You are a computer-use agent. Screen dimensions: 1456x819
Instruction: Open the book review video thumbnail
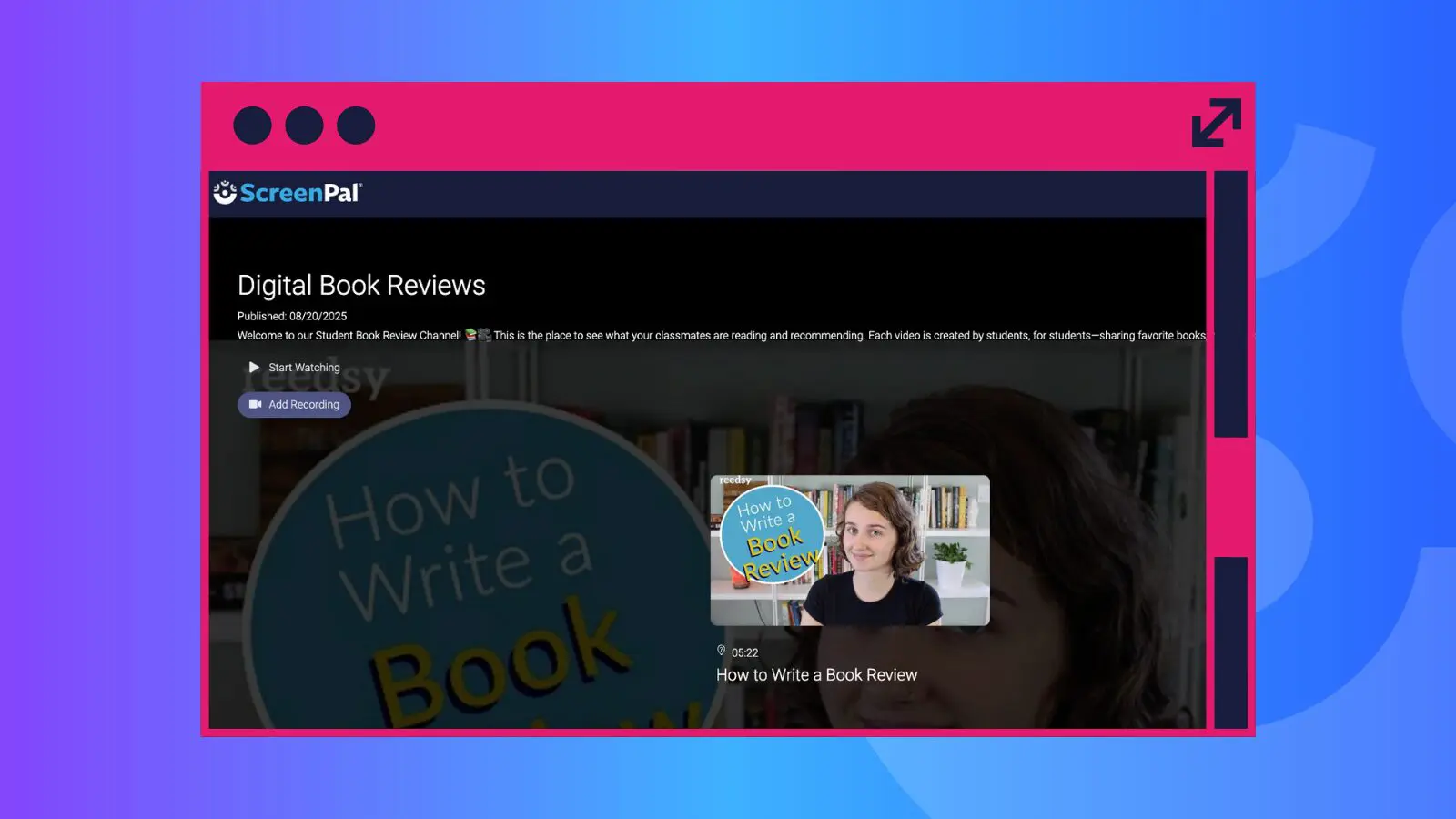850,551
